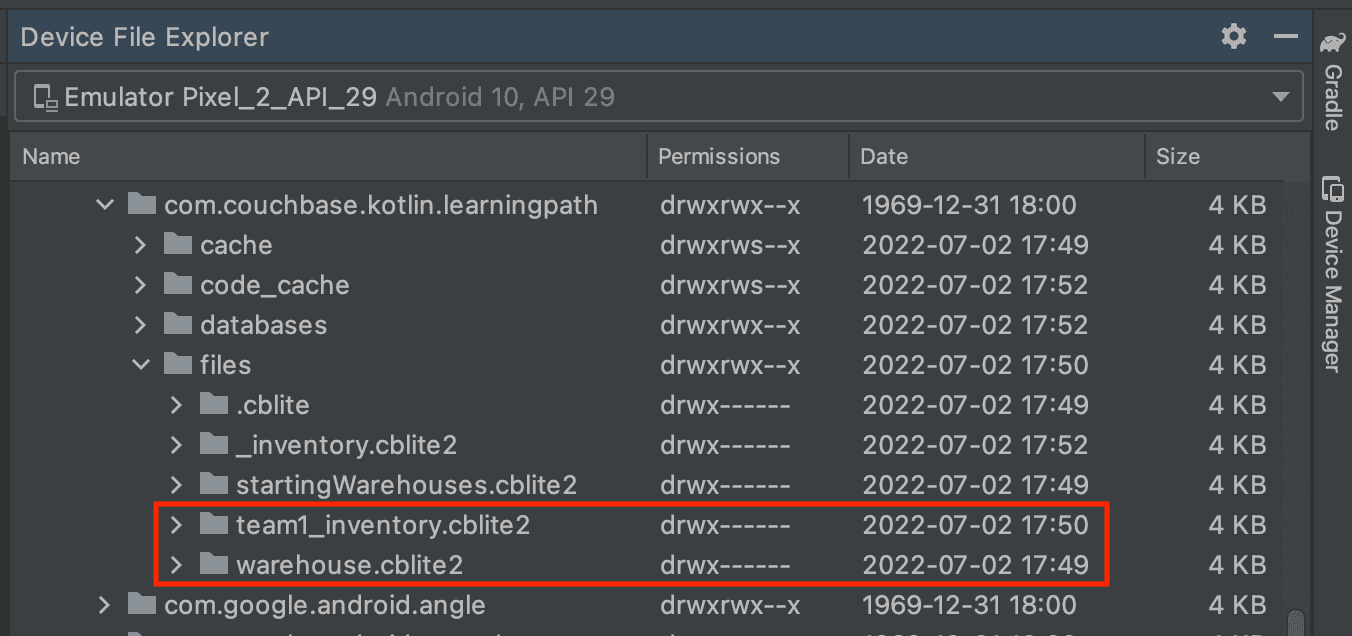Select the com.google.android.angle row name
Viewport: 1352px width, 636px height.
324,605
